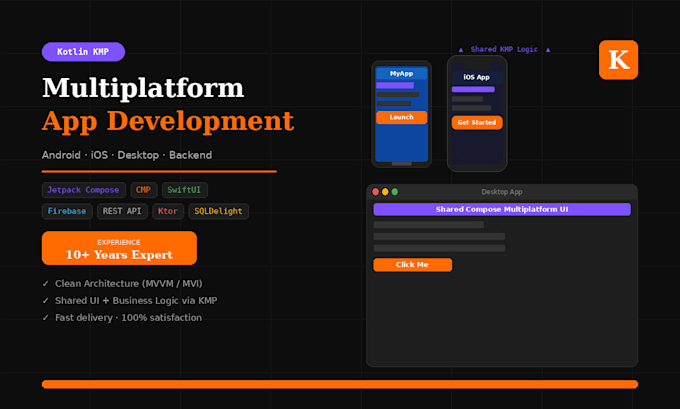
Task: Close the Desktop App window with red dot
Action: 376,192
